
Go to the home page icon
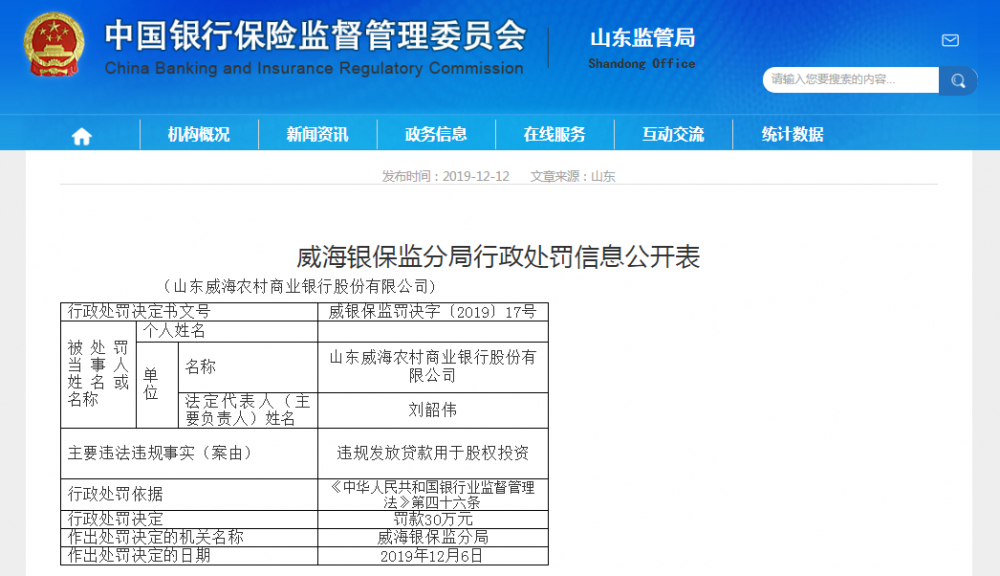(81, 135)
